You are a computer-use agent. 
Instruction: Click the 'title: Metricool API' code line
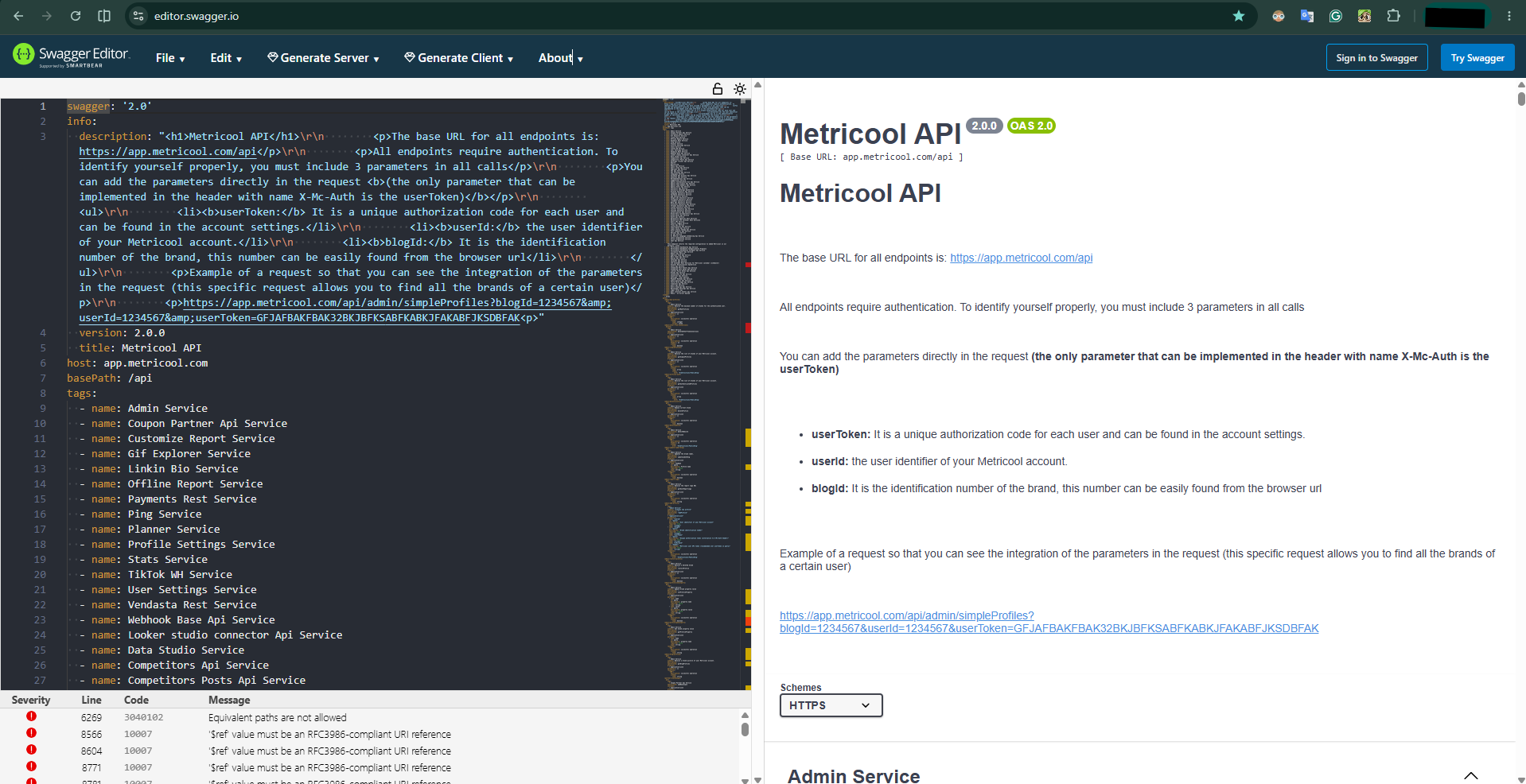pyautogui.click(x=140, y=347)
